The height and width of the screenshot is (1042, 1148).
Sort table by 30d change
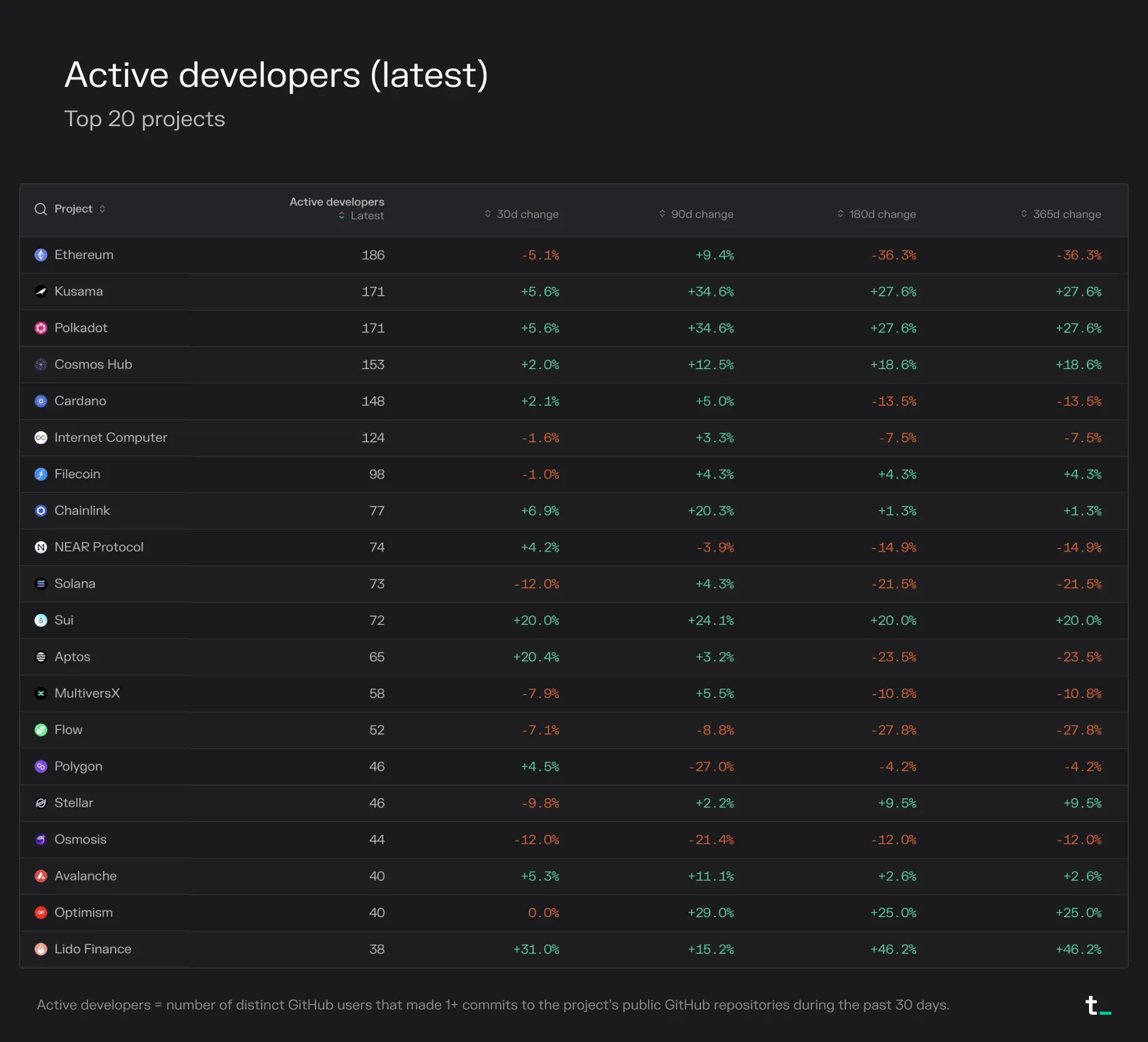pyautogui.click(x=488, y=214)
